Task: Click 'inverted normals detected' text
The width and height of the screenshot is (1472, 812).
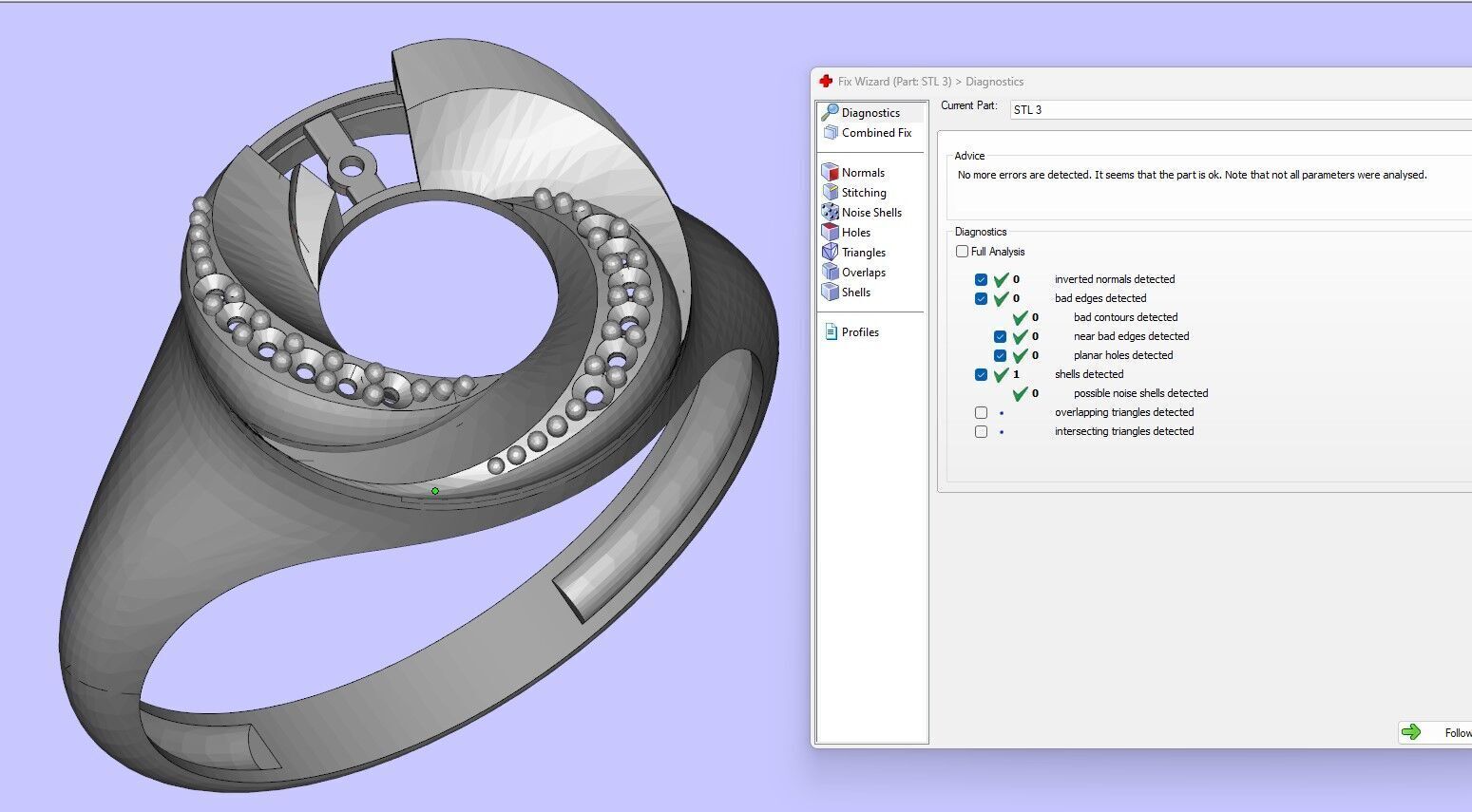Action: 1115,279
